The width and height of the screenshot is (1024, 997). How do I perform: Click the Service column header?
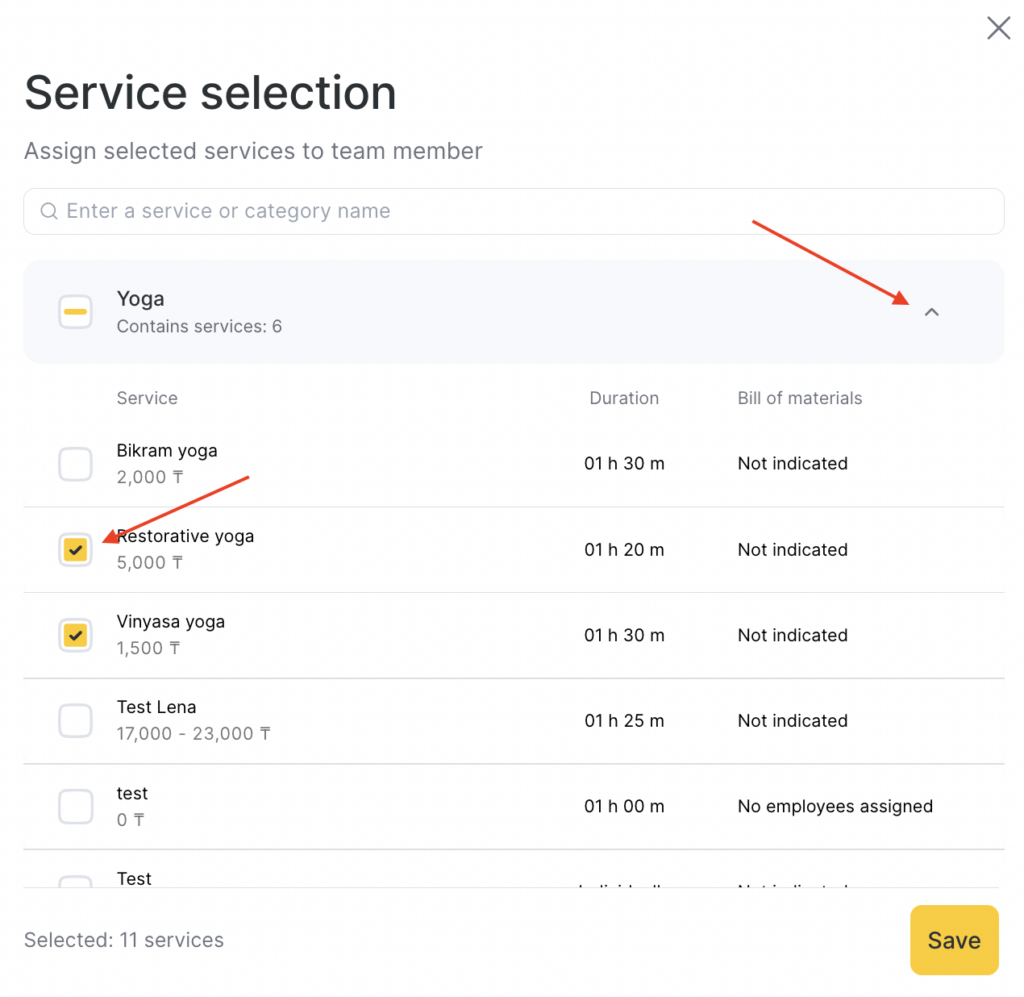click(x=147, y=398)
